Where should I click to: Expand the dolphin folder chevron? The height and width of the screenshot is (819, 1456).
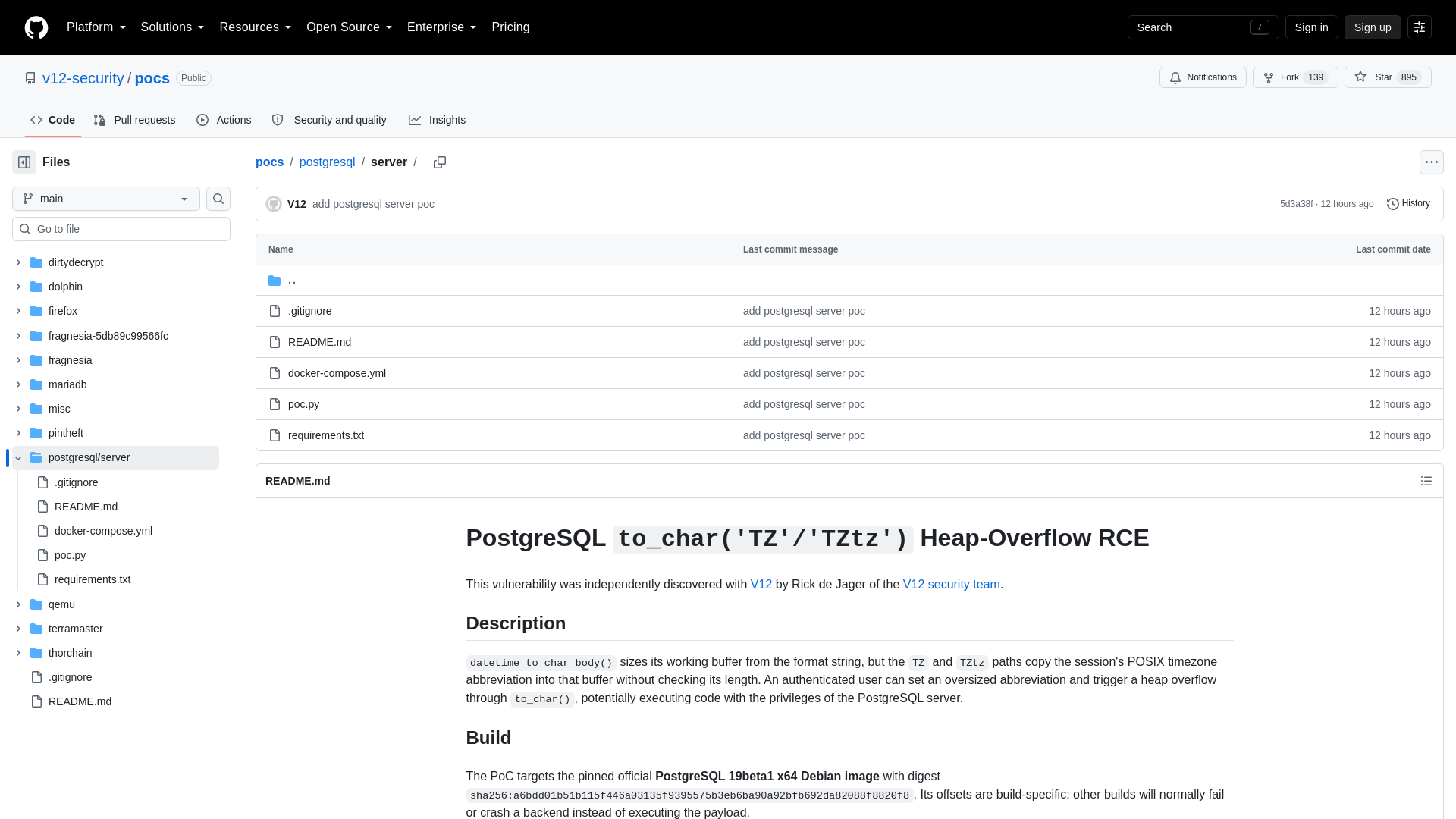coord(18,287)
